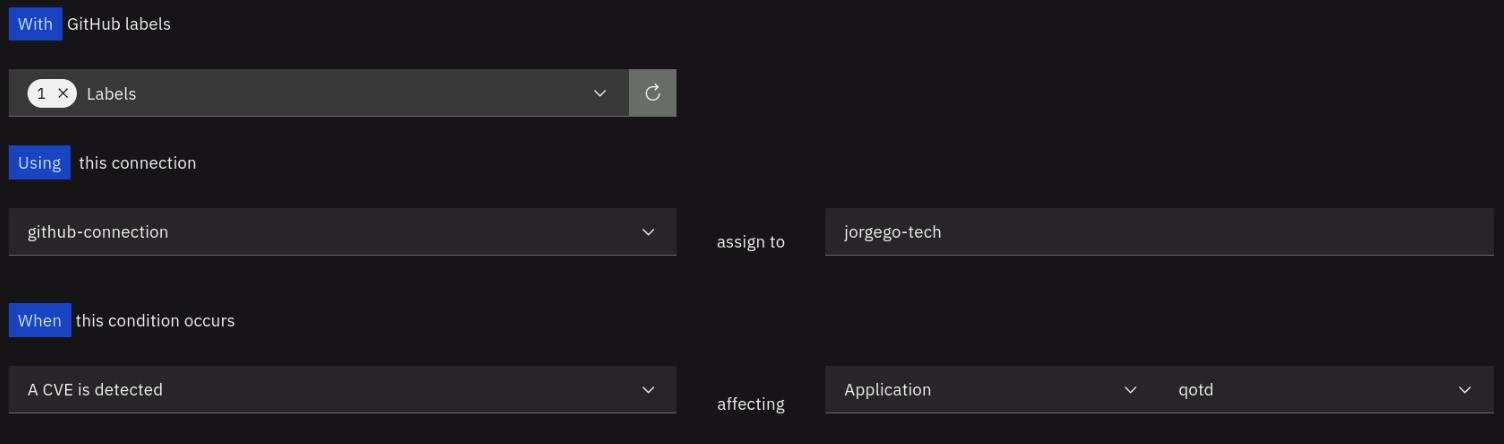
Task: Open the github-connection dropdown
Action: click(330, 232)
